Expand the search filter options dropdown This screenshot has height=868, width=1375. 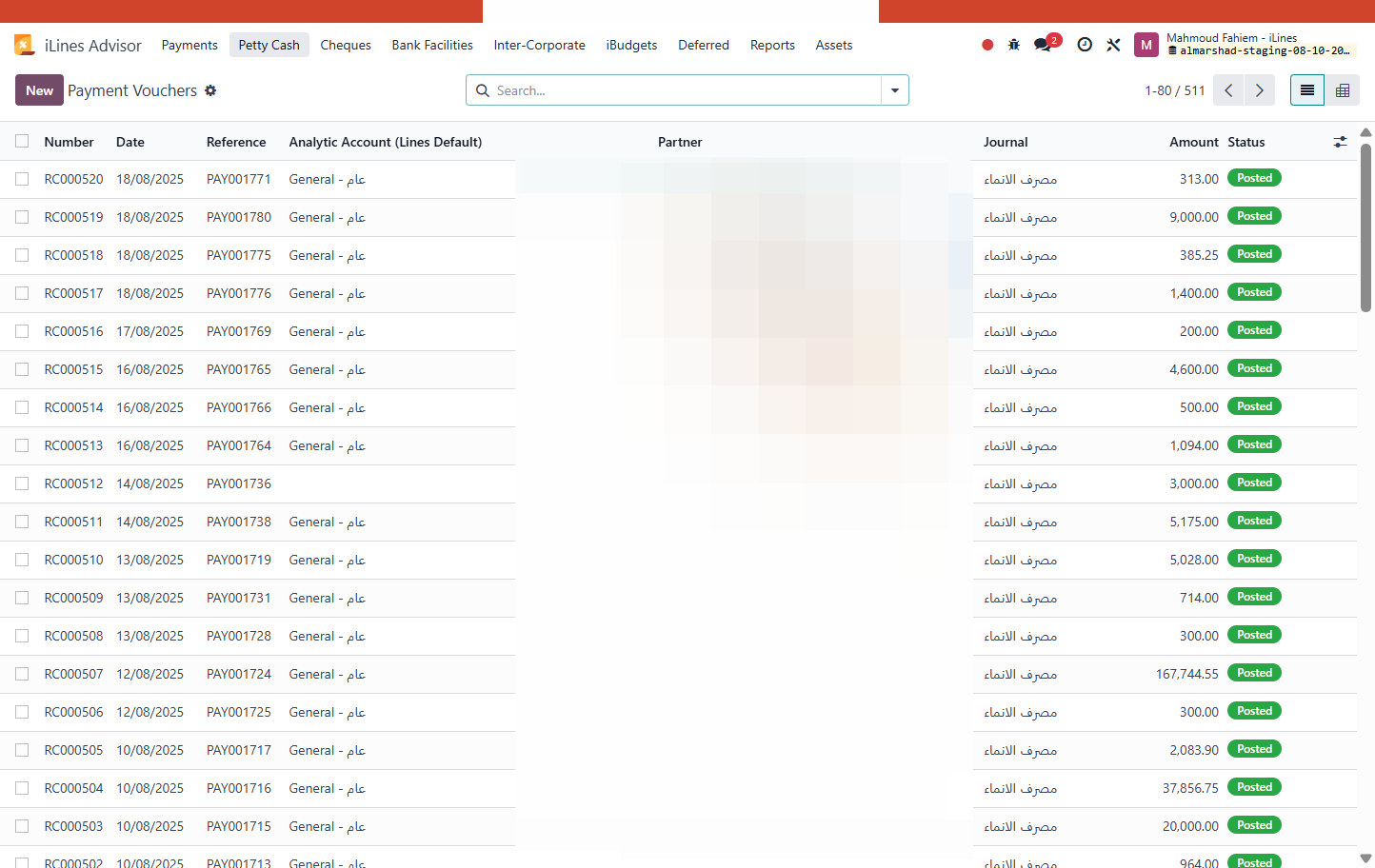895,90
